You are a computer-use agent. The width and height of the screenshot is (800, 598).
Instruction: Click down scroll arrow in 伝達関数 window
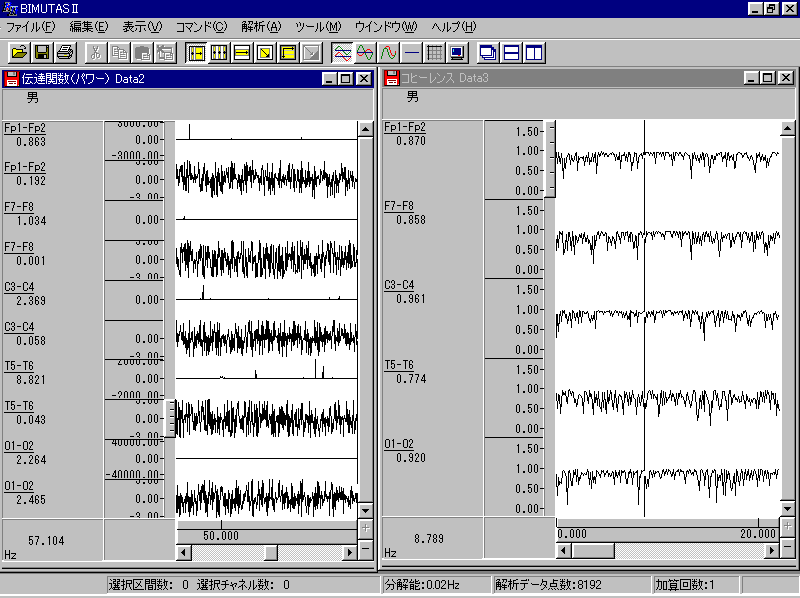[366, 508]
